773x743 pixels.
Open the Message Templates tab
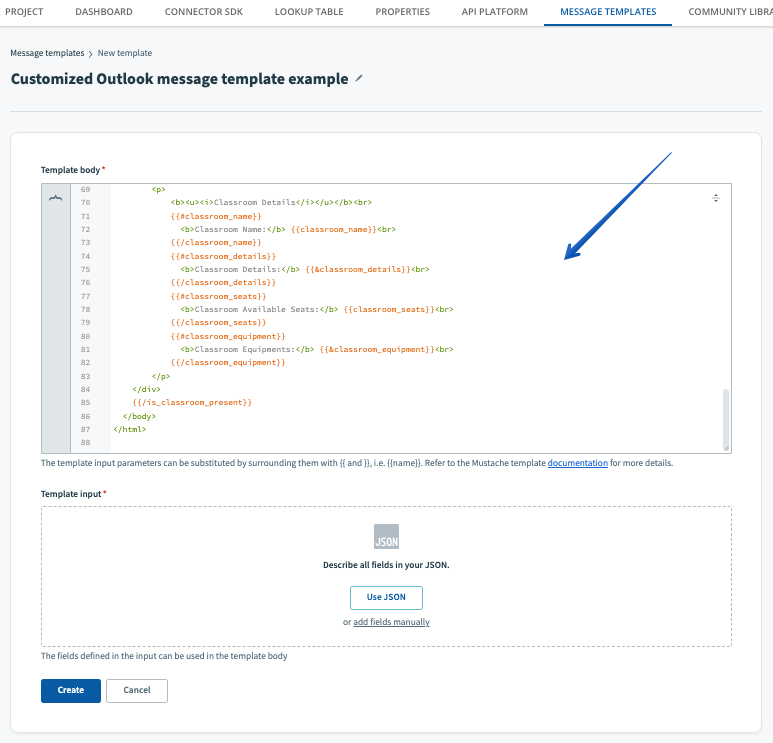[x=608, y=12]
